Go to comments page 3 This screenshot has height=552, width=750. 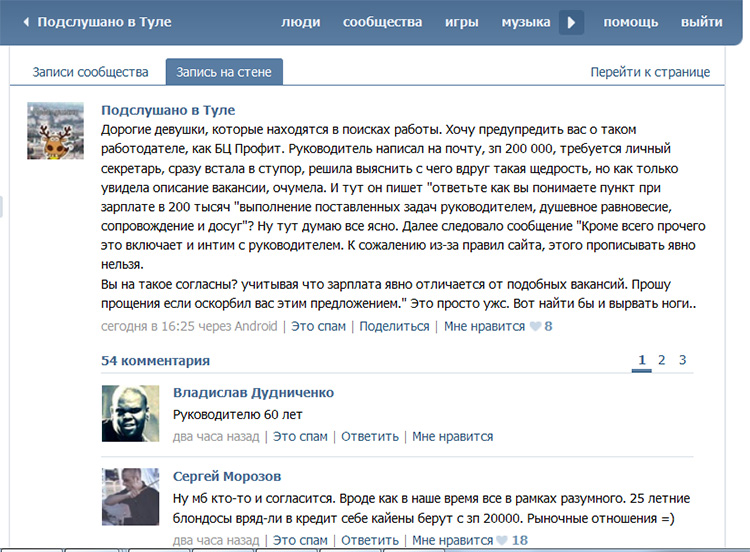(683, 360)
